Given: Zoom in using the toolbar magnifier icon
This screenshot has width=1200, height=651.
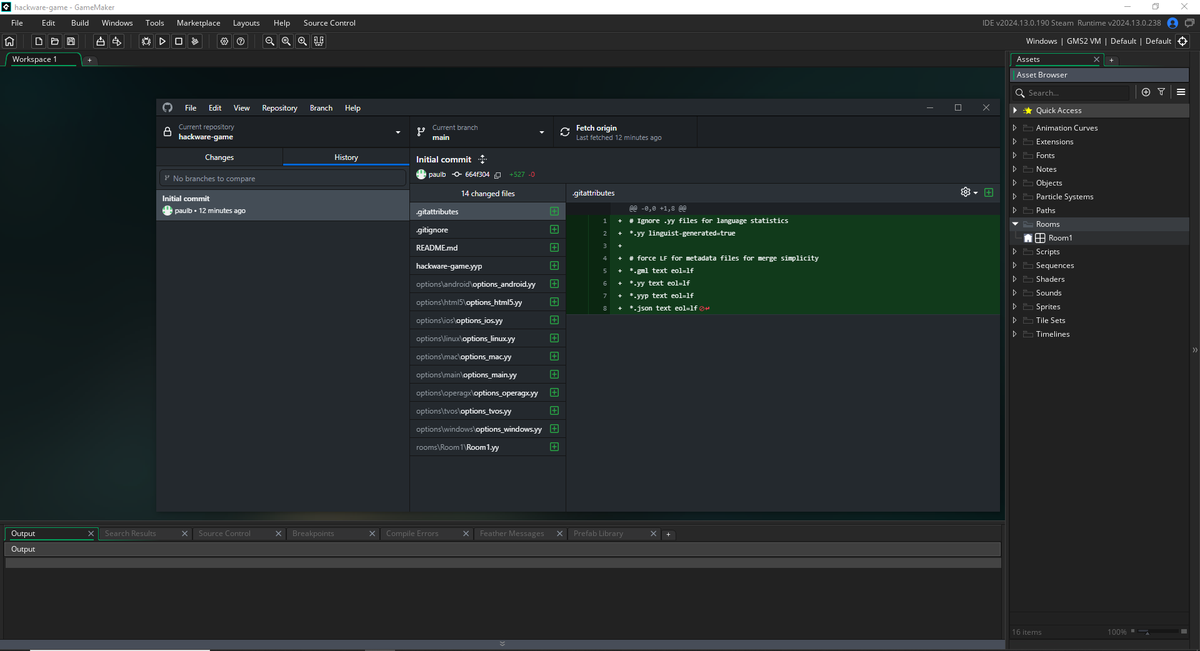Looking at the screenshot, I should point(302,41).
